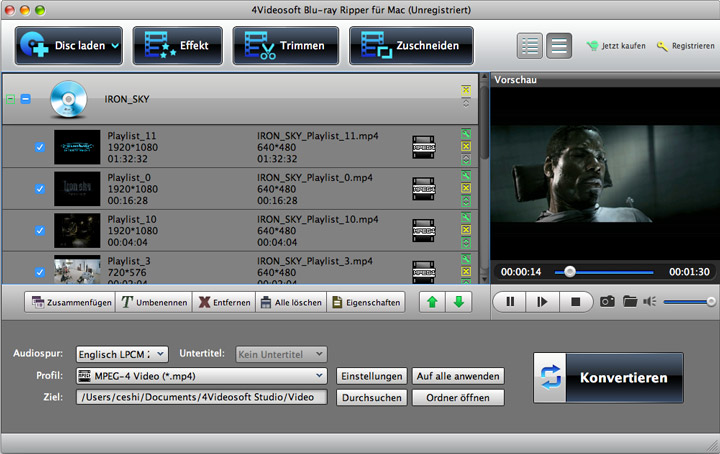
Task: Pause the preview playback
Action: [510, 301]
